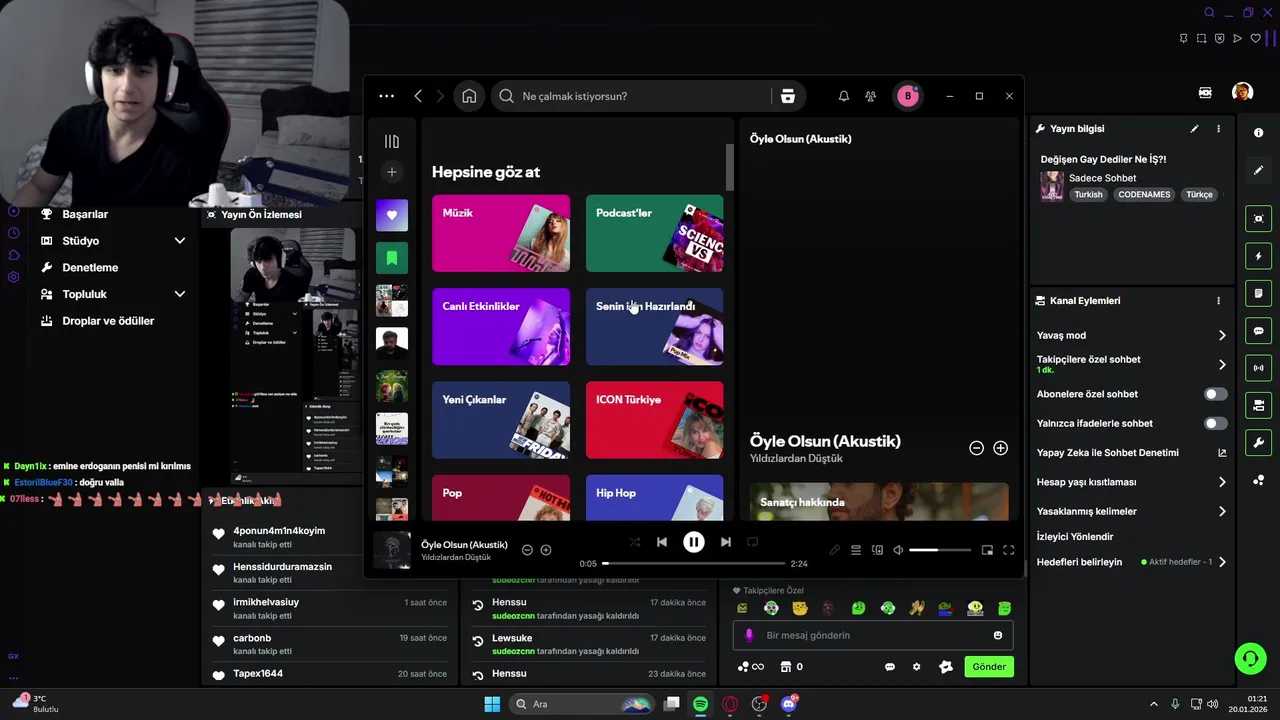
Task: Open Spotify friend activity icon
Action: pyautogui.click(x=871, y=96)
